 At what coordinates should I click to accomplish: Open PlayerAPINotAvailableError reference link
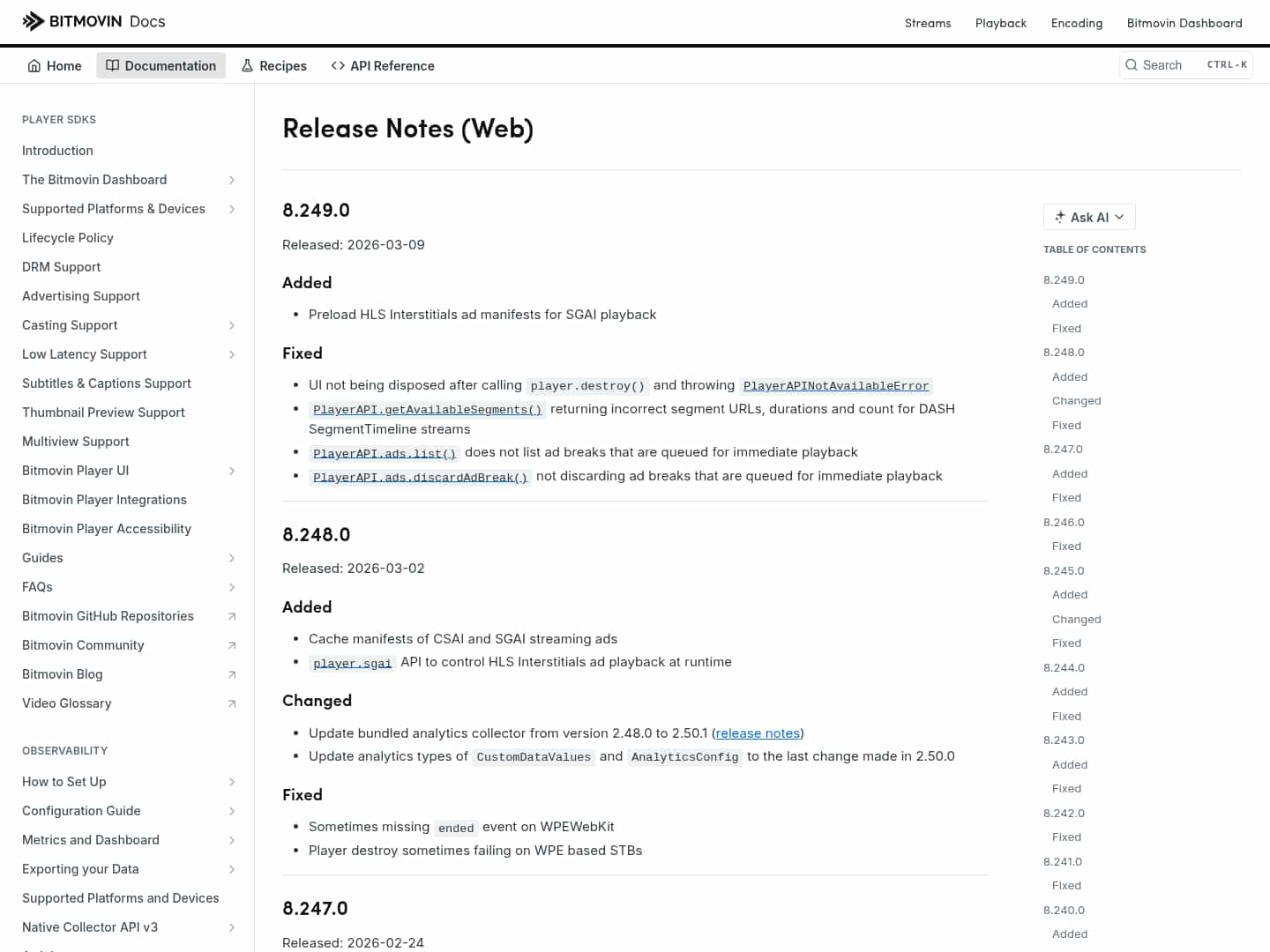(x=836, y=386)
